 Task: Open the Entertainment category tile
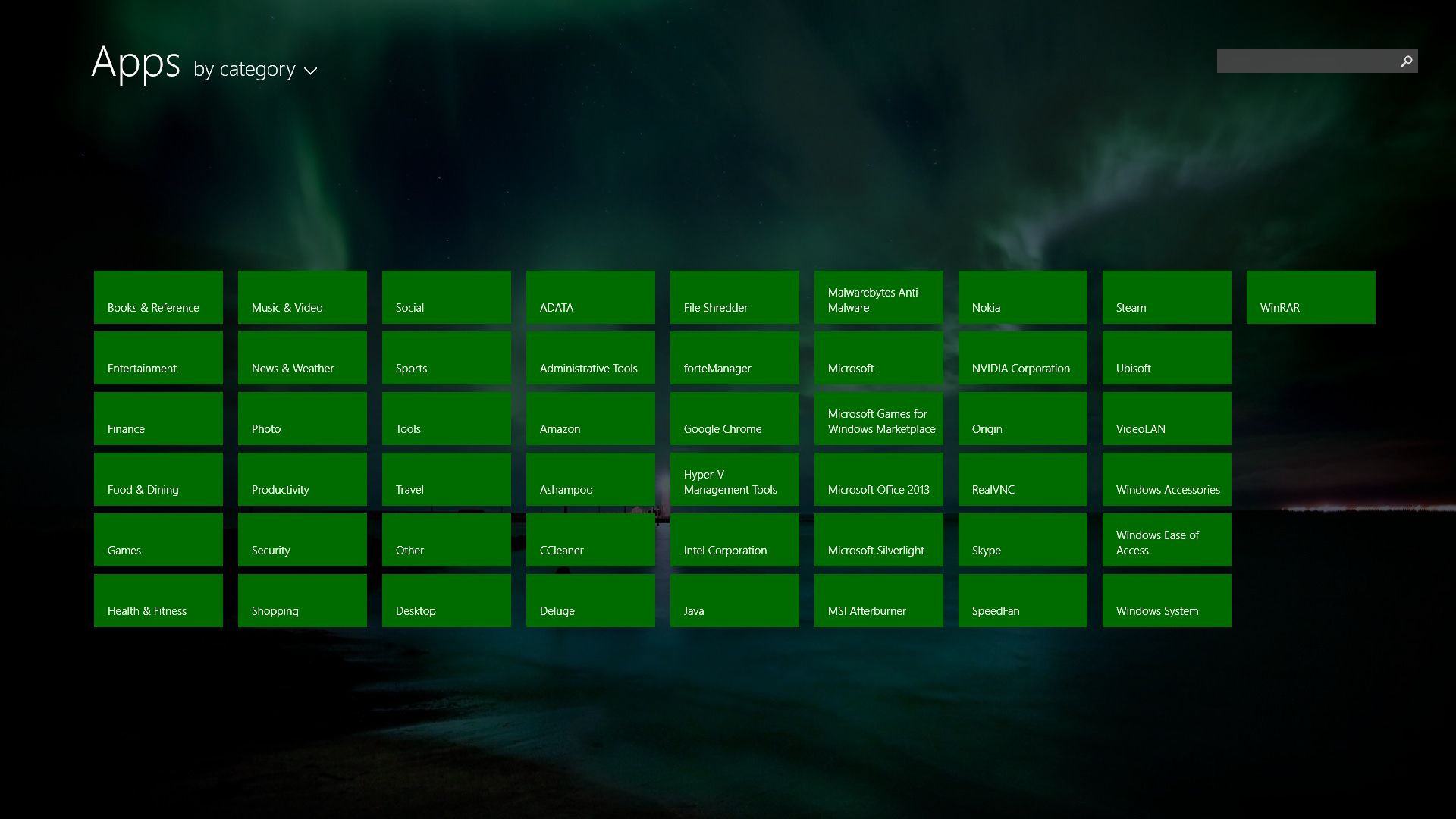(158, 358)
